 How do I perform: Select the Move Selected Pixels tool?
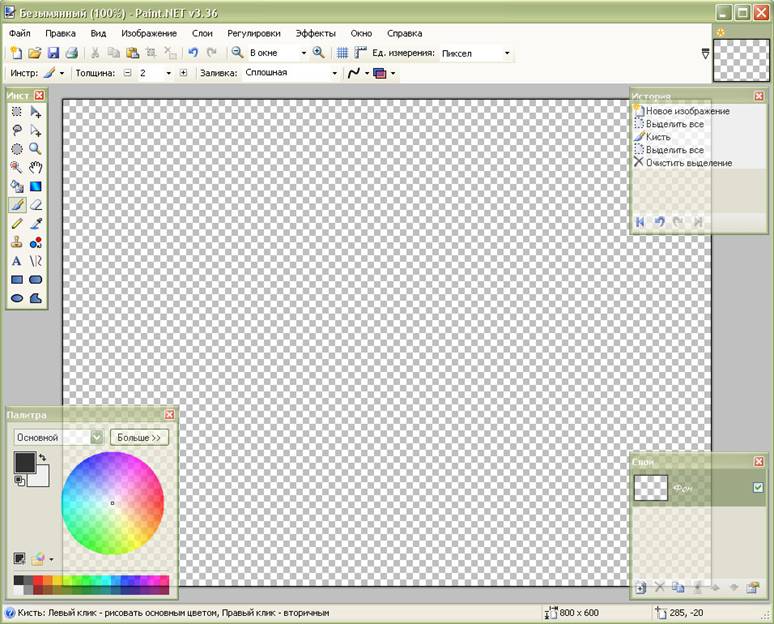click(x=36, y=112)
